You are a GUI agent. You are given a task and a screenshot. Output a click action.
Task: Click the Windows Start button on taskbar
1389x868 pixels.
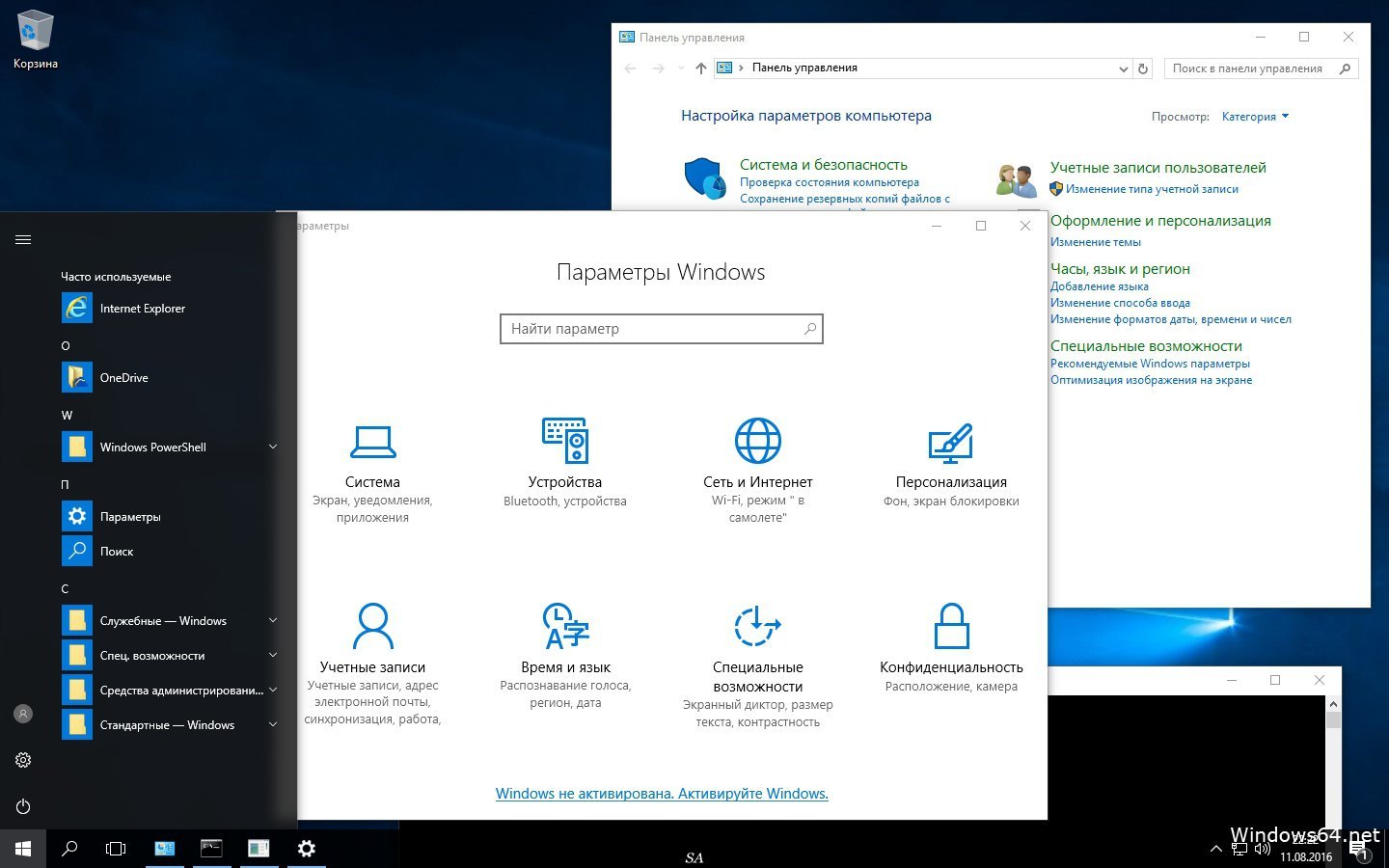23,849
